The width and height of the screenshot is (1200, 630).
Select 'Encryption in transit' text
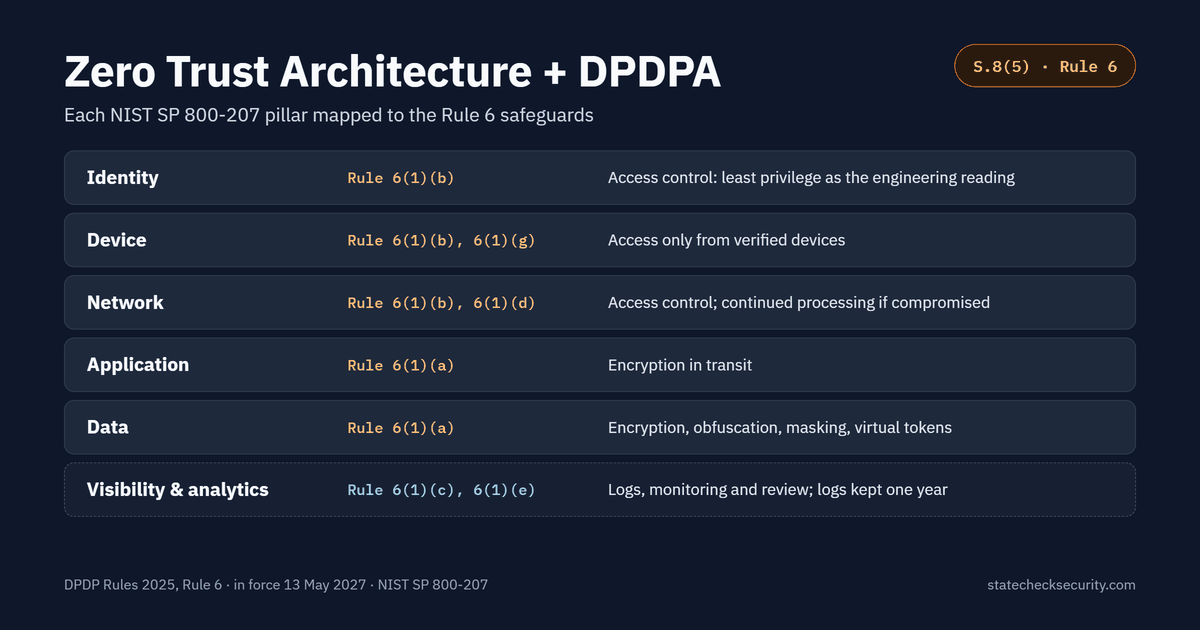point(680,365)
